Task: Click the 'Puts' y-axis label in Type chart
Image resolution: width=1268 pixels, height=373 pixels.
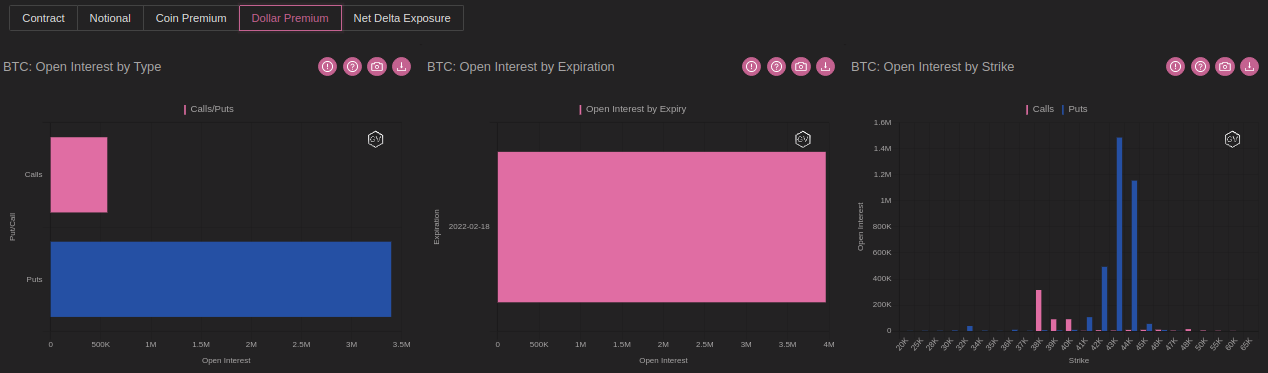Action: click(34, 280)
